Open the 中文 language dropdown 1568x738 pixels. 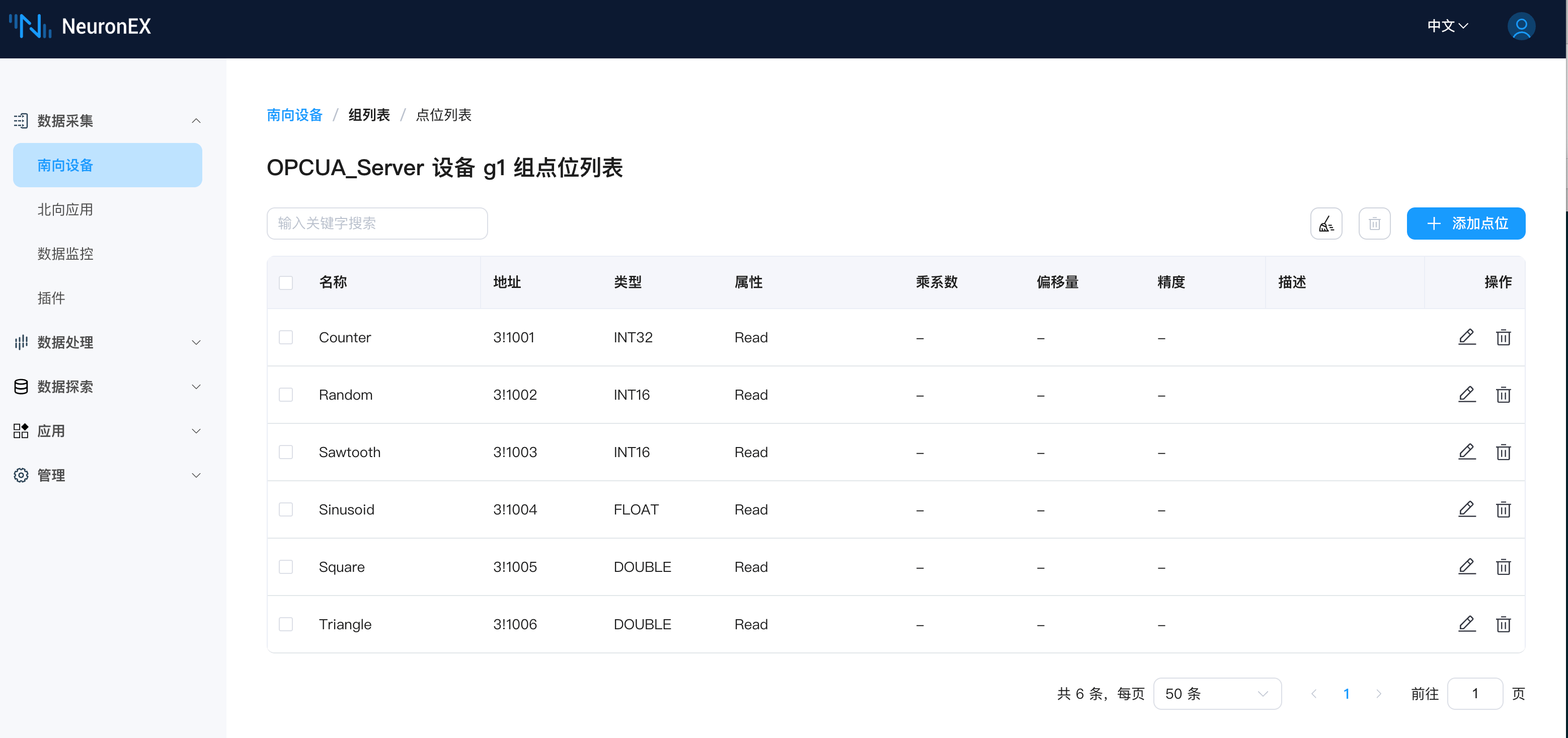[1447, 26]
